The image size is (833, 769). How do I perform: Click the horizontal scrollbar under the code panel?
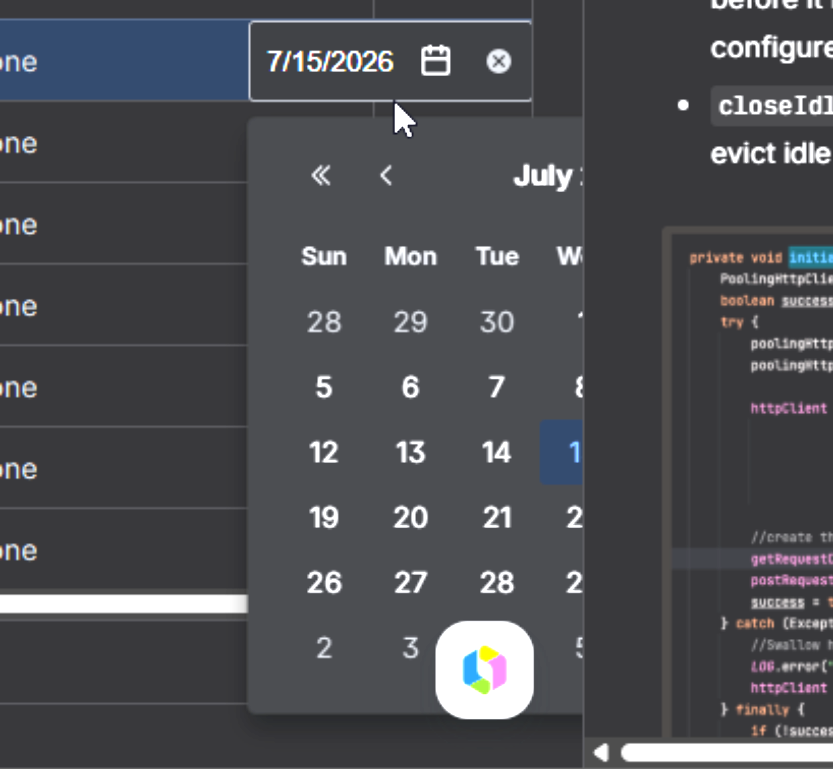click(x=727, y=753)
